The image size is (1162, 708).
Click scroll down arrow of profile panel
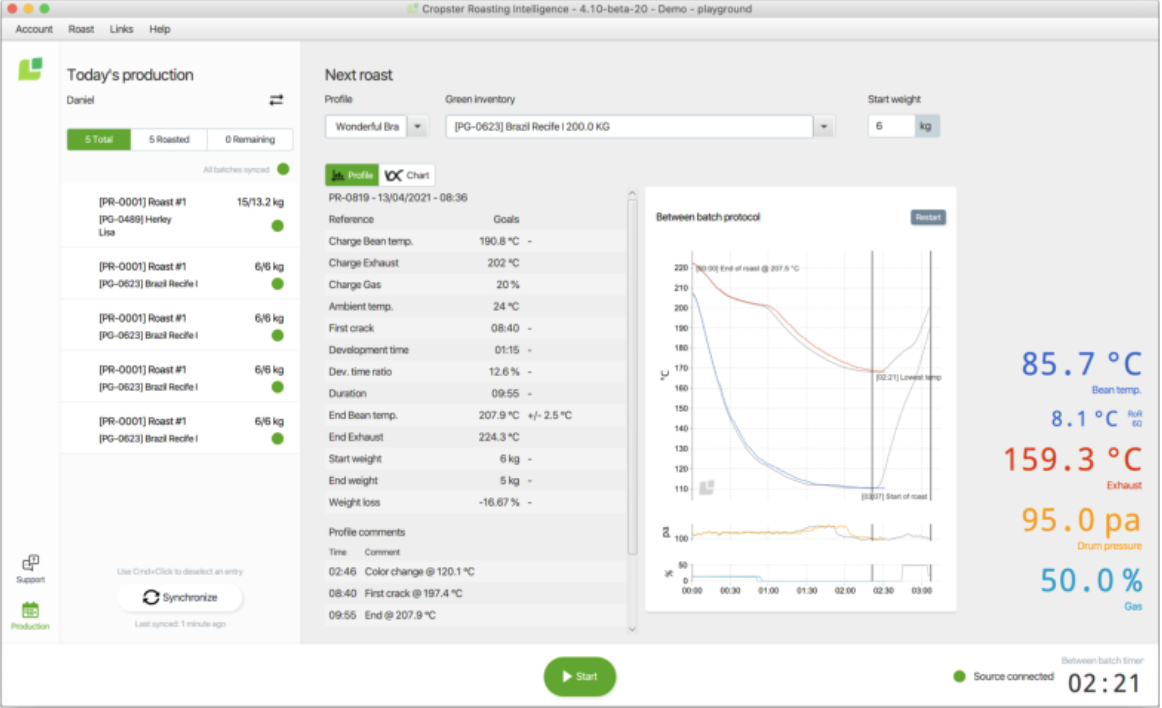tap(632, 629)
